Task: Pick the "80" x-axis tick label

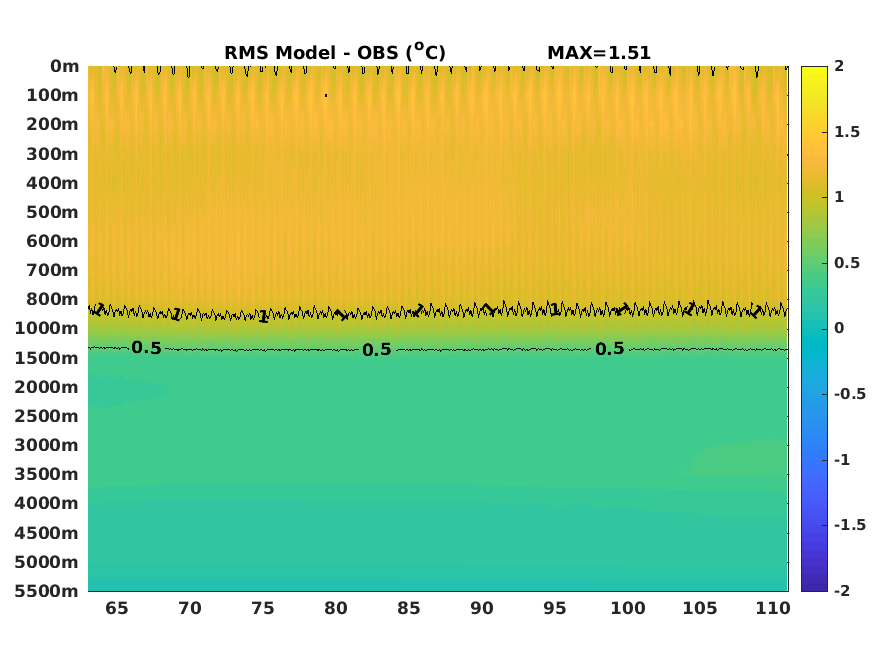Action: click(x=336, y=608)
